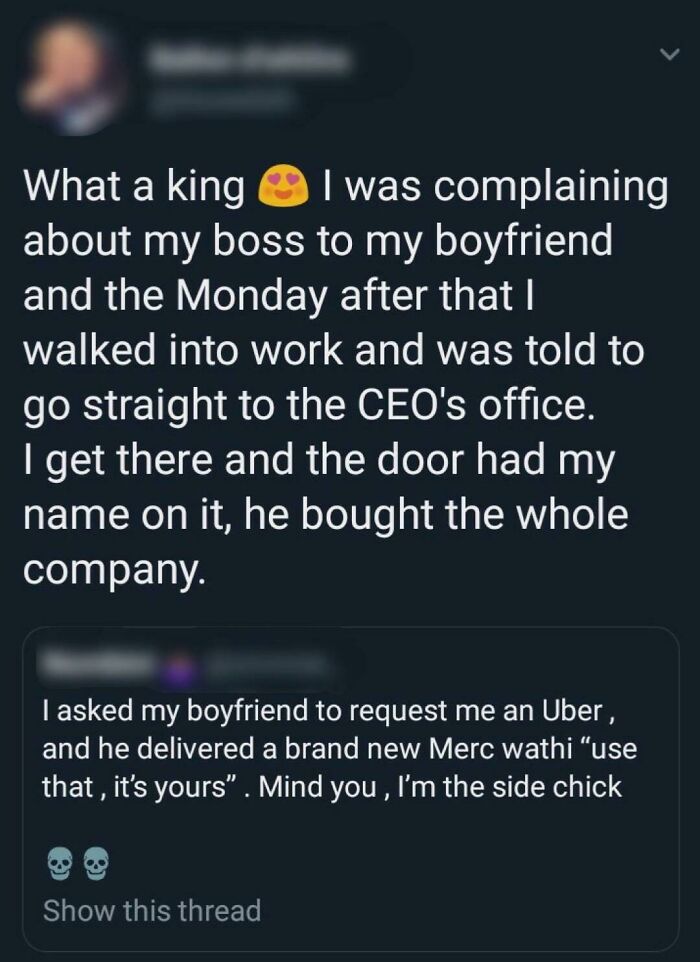
Task: Click the purple verified-style badge near quoted username
Action: click(x=177, y=669)
